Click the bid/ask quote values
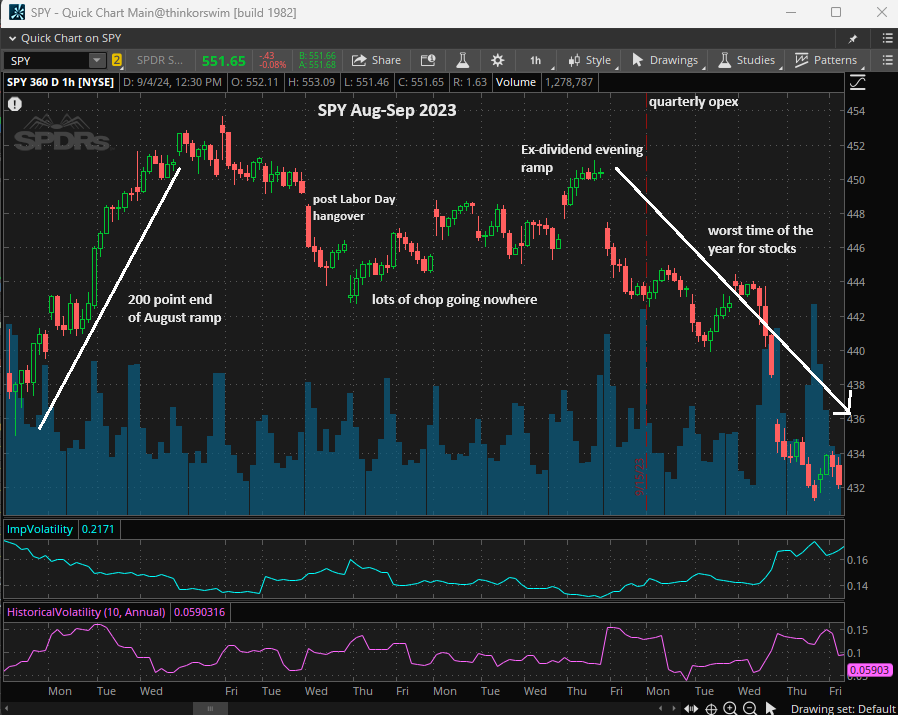Screen dimensions: 898x715 point(317,60)
